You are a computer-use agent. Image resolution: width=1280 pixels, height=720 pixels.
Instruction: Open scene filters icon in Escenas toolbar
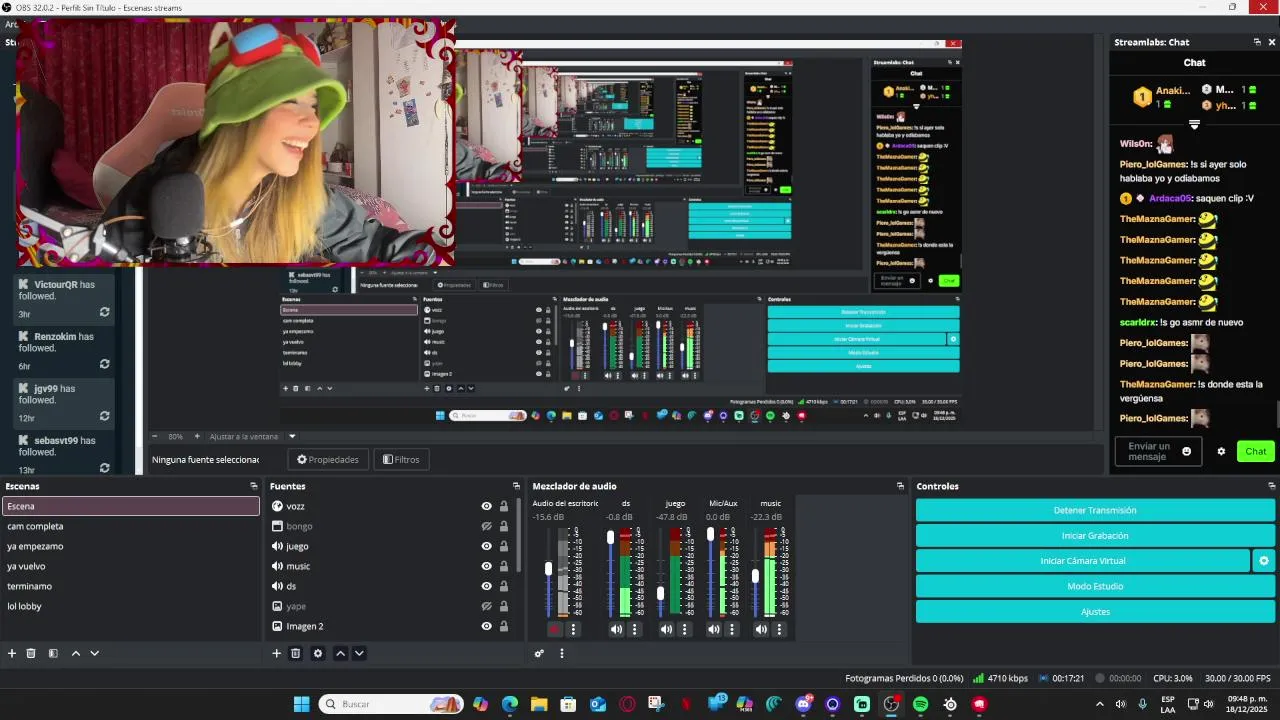(53, 653)
